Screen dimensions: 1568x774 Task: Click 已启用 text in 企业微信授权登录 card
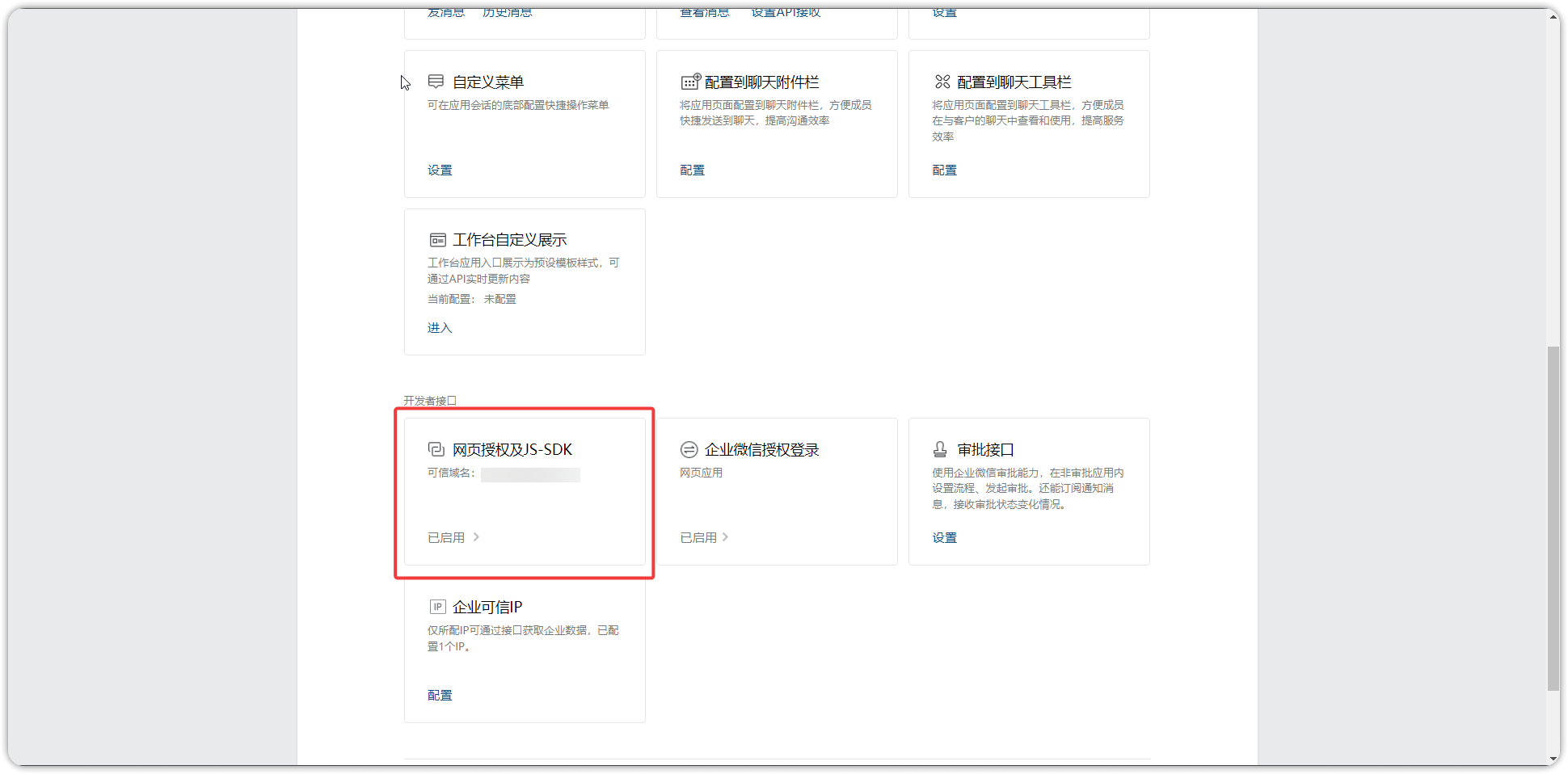click(x=698, y=537)
